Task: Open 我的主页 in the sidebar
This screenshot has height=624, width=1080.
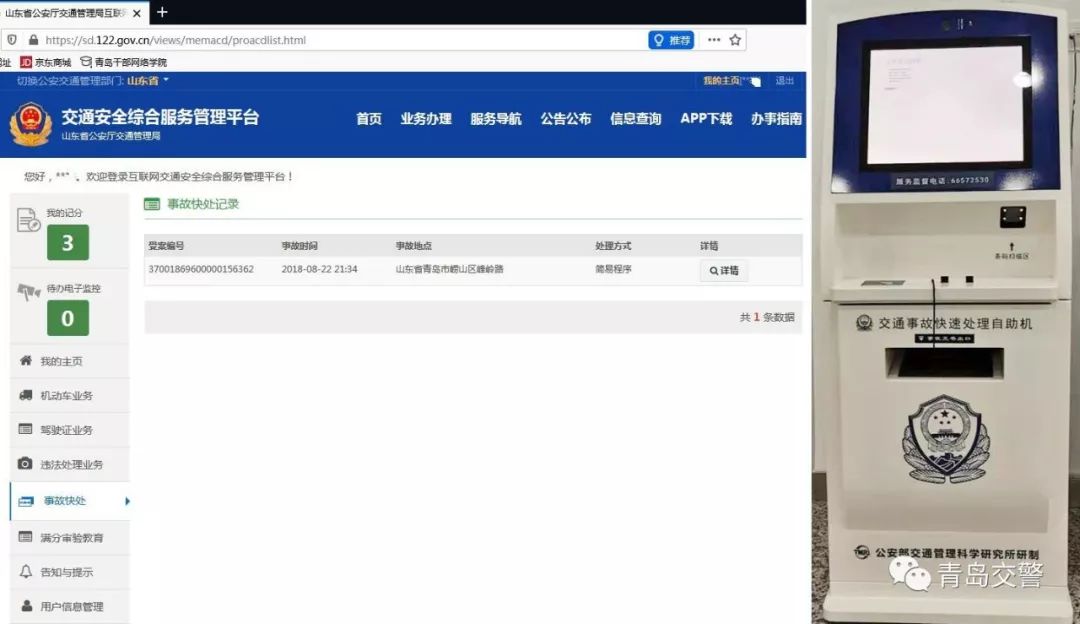Action: pyautogui.click(x=61, y=361)
